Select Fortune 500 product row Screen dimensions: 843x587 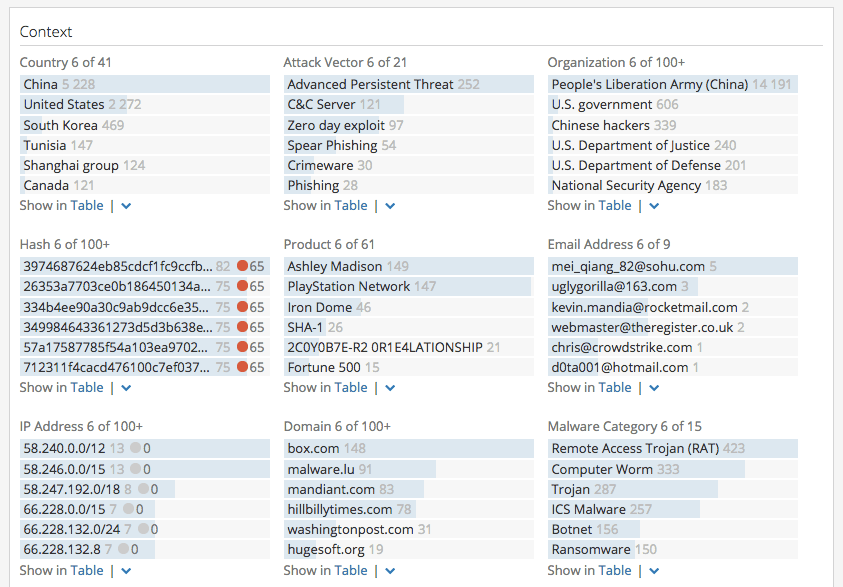409,367
